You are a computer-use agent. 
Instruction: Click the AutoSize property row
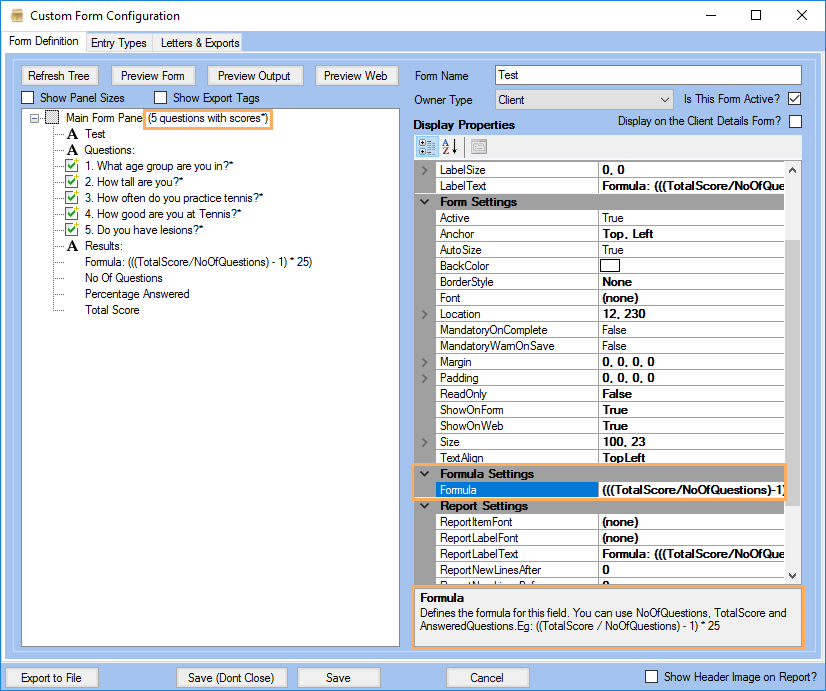pos(610,250)
